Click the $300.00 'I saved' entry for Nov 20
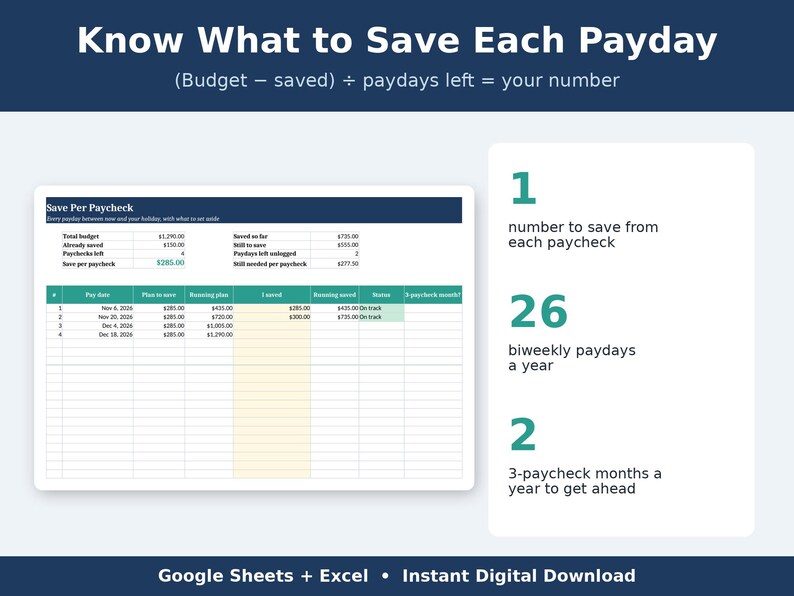This screenshot has width=794, height=596. pyautogui.click(x=272, y=317)
